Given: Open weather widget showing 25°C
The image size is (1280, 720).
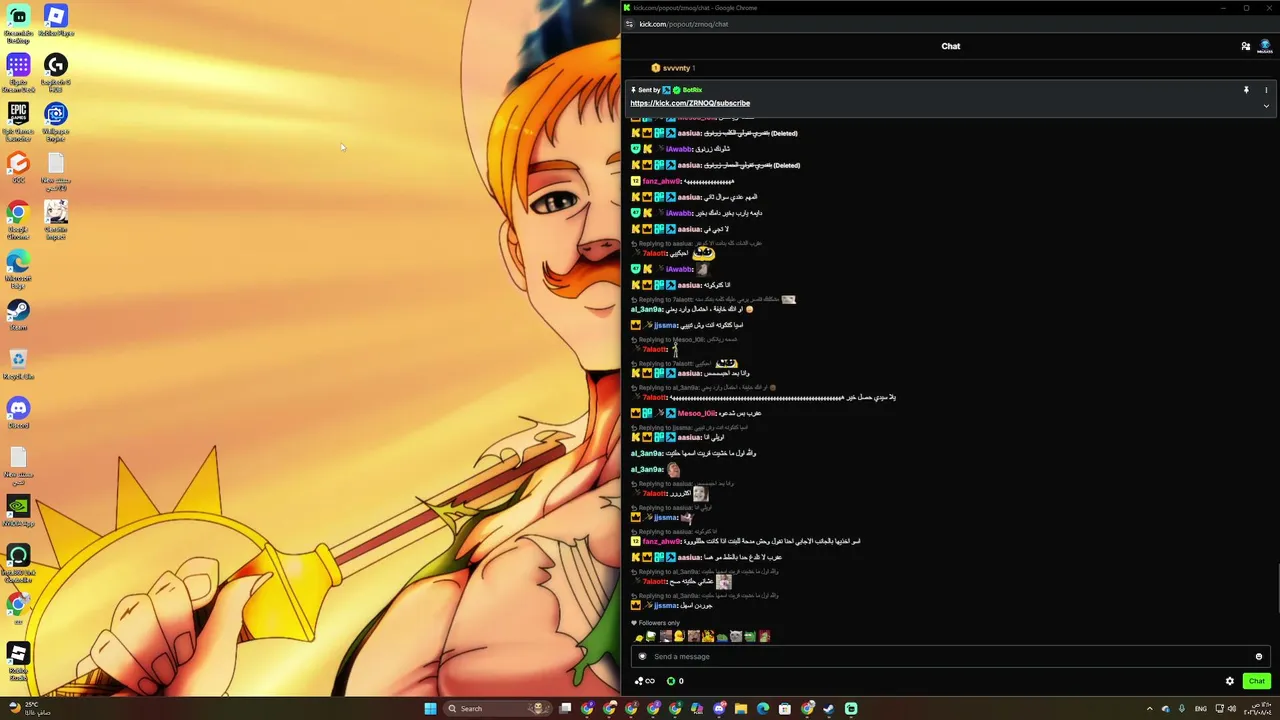Looking at the screenshot, I should 29,708.
